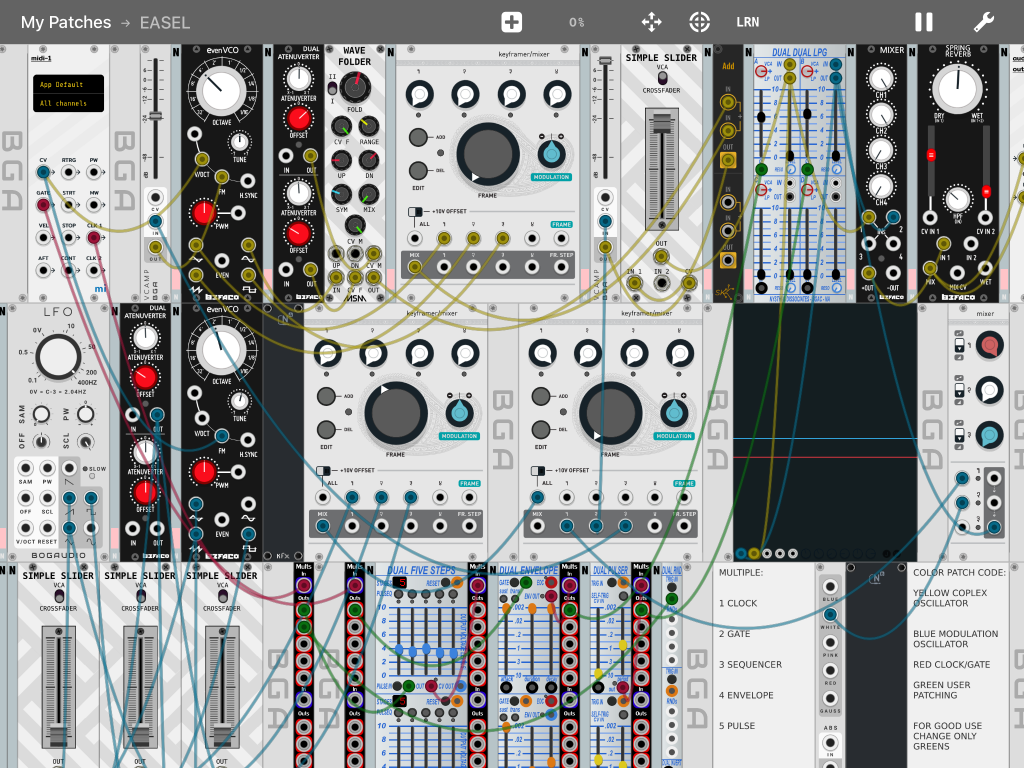Click the Wave Folder RANGE knob

coord(368,126)
